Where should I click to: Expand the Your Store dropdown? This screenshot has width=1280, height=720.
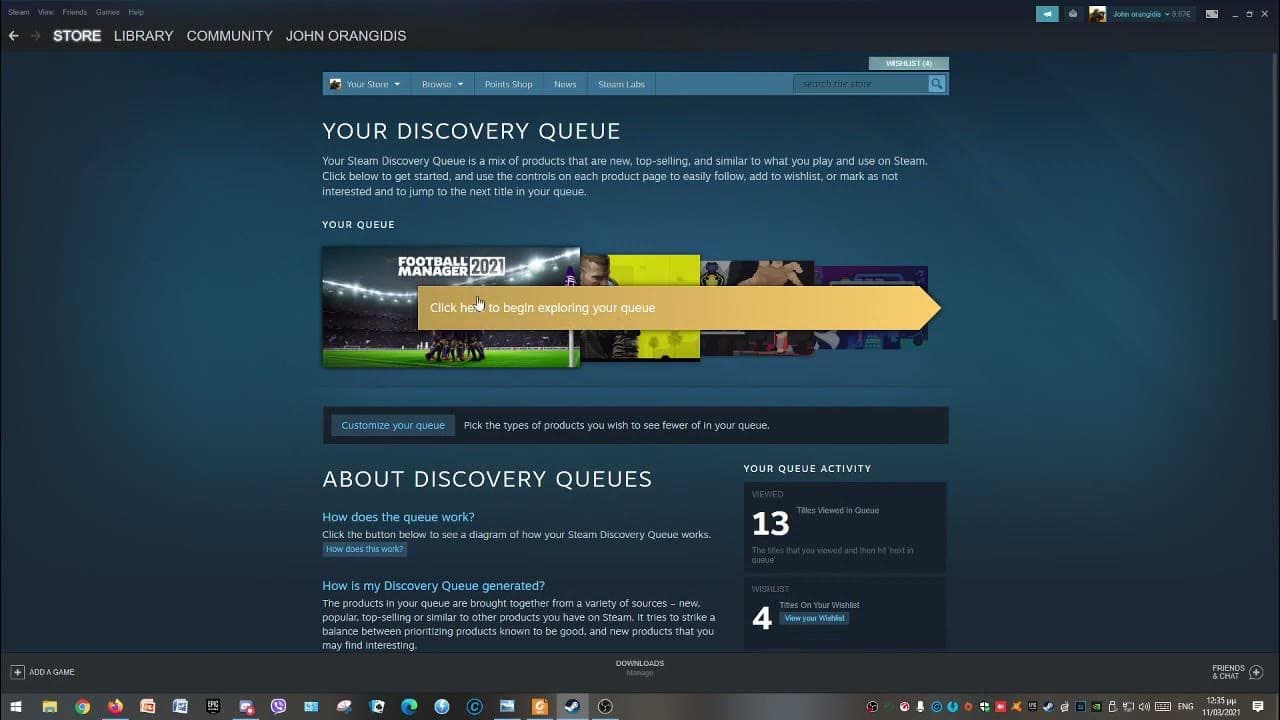(365, 84)
